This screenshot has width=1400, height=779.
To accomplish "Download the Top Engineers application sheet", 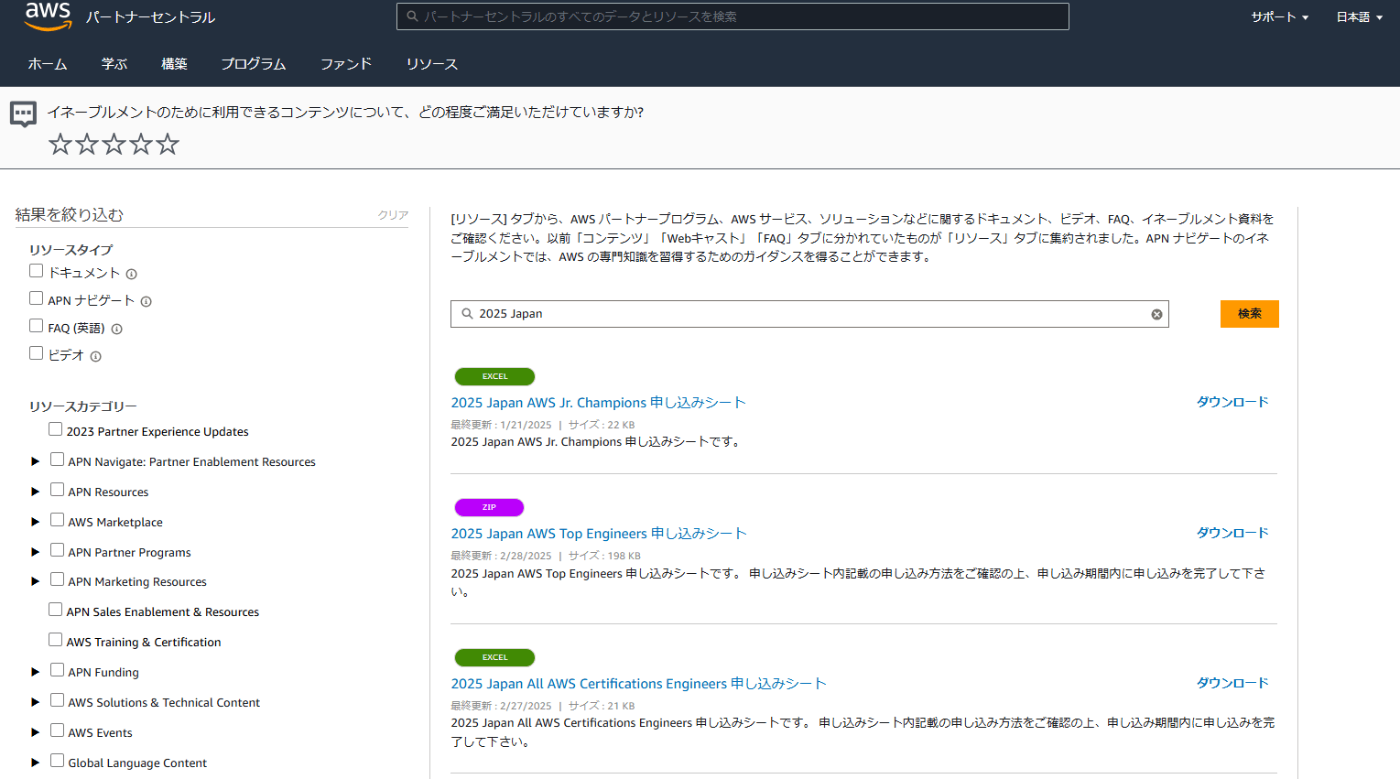I will [1232, 533].
